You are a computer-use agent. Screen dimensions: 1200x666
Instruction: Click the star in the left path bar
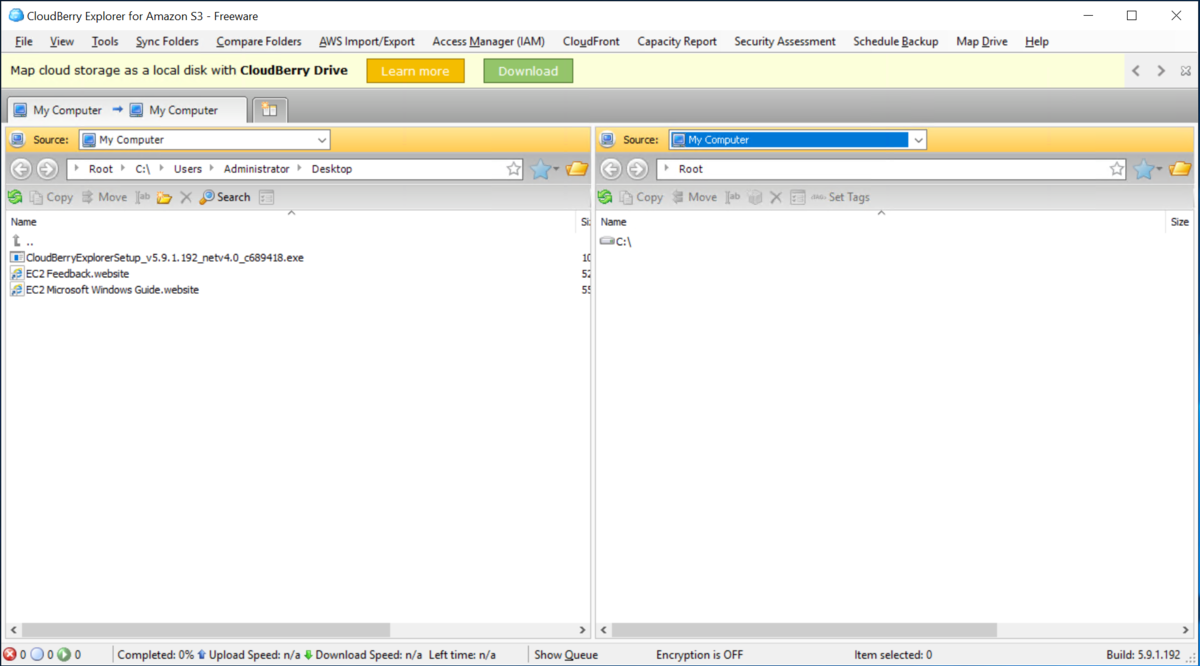click(x=513, y=169)
